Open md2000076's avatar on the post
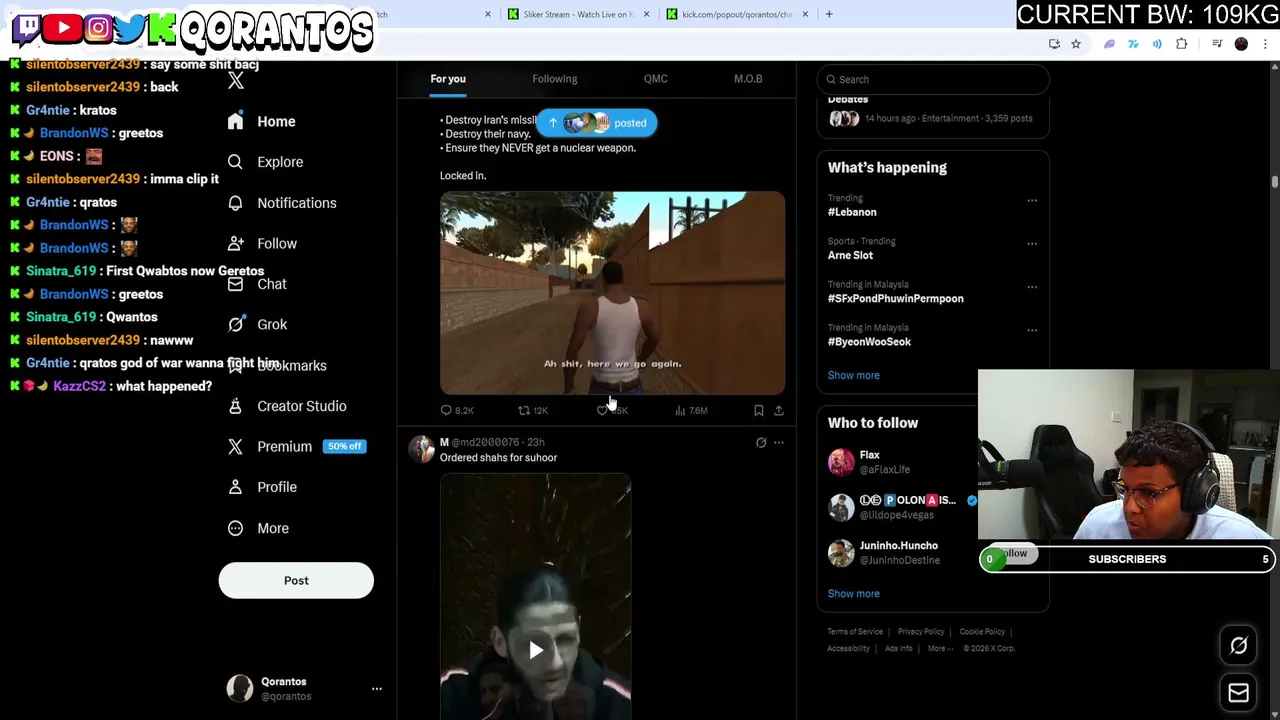This screenshot has height=720, width=1280. click(421, 449)
